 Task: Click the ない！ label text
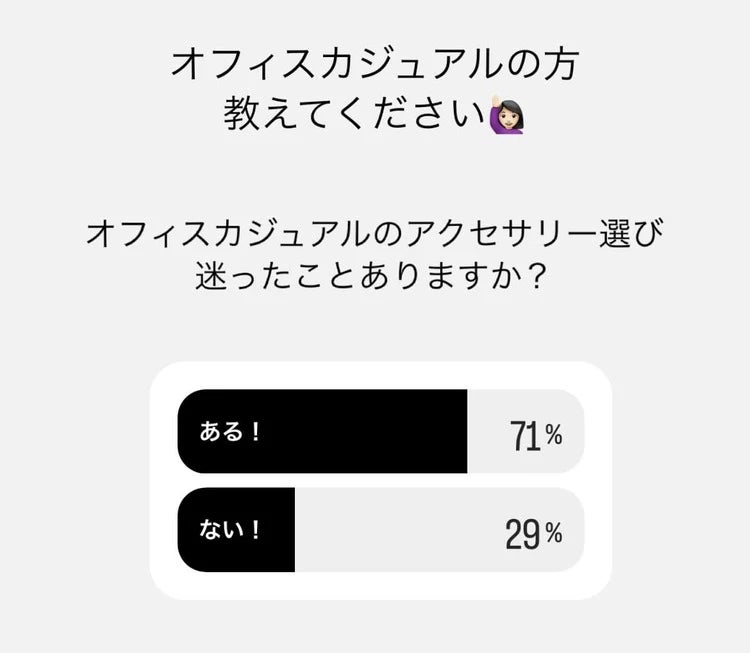coord(230,530)
